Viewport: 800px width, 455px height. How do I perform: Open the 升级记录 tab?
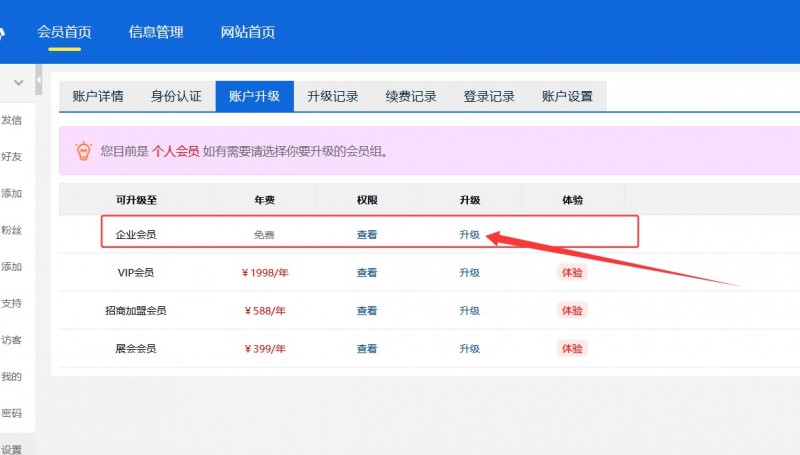pos(333,96)
